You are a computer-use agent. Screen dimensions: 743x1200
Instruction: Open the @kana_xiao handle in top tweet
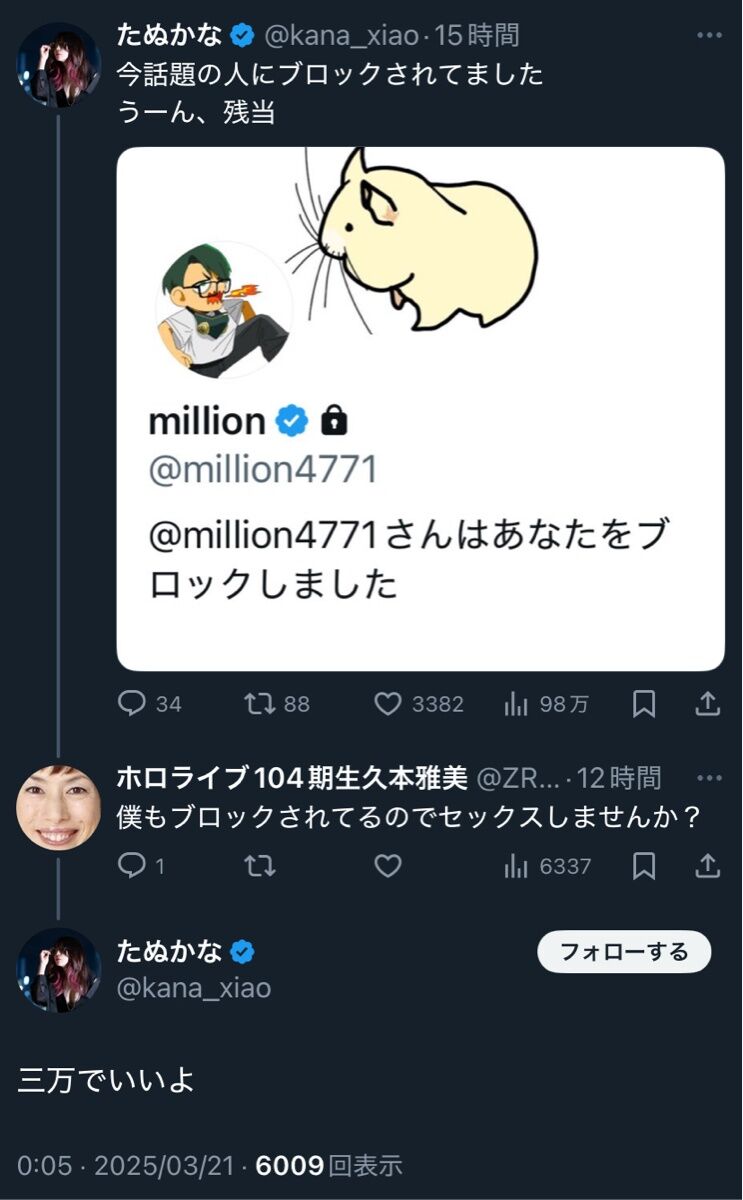[341, 36]
